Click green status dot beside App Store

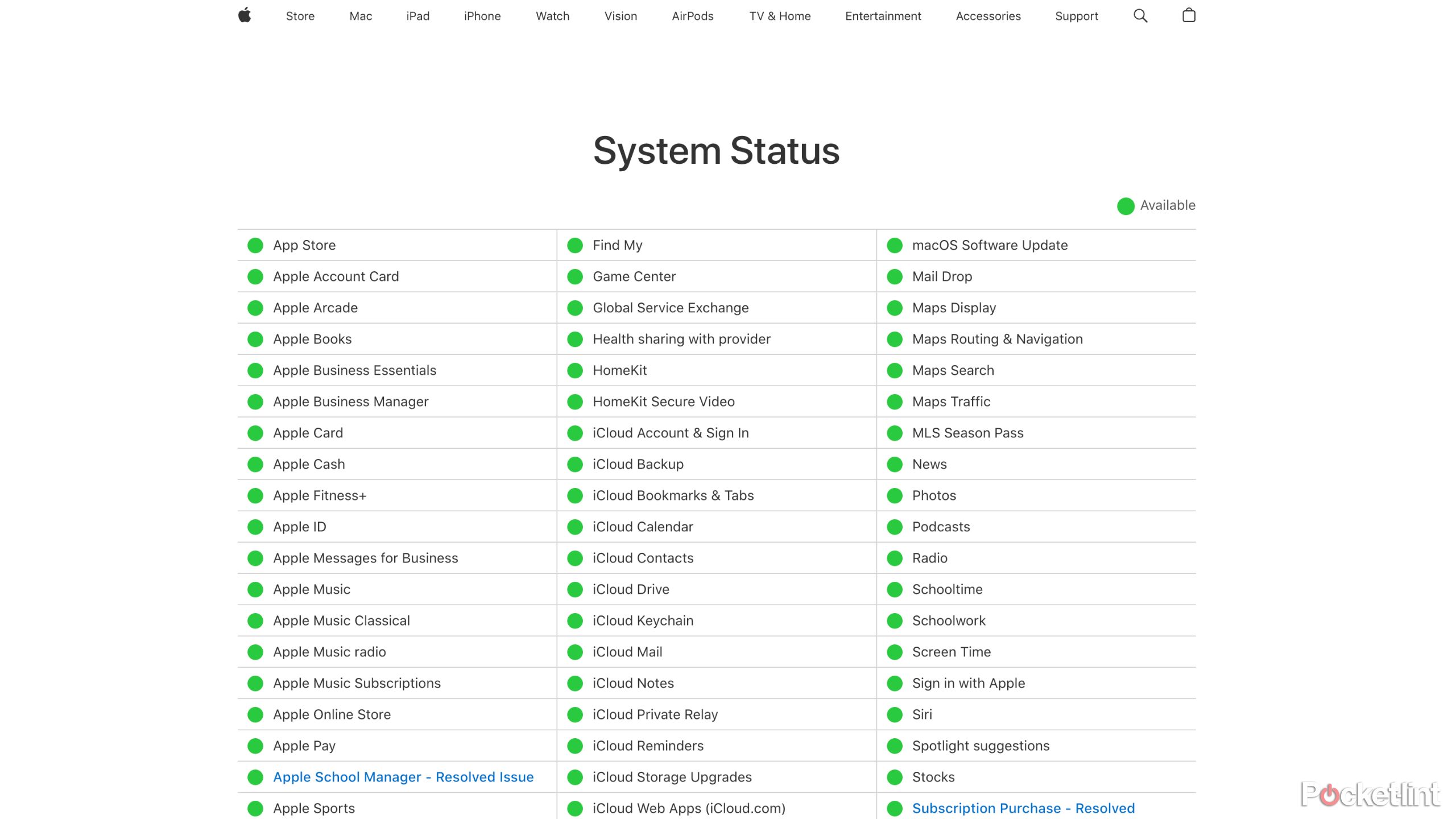(x=255, y=245)
